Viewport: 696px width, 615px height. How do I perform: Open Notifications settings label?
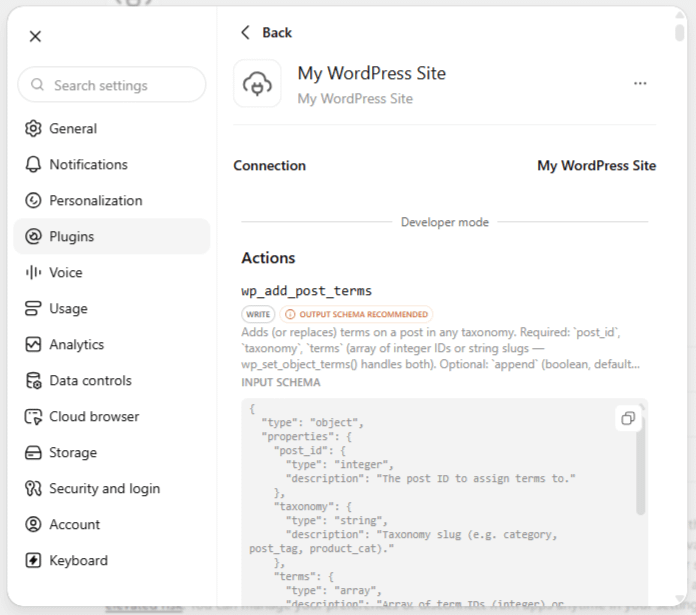88,165
